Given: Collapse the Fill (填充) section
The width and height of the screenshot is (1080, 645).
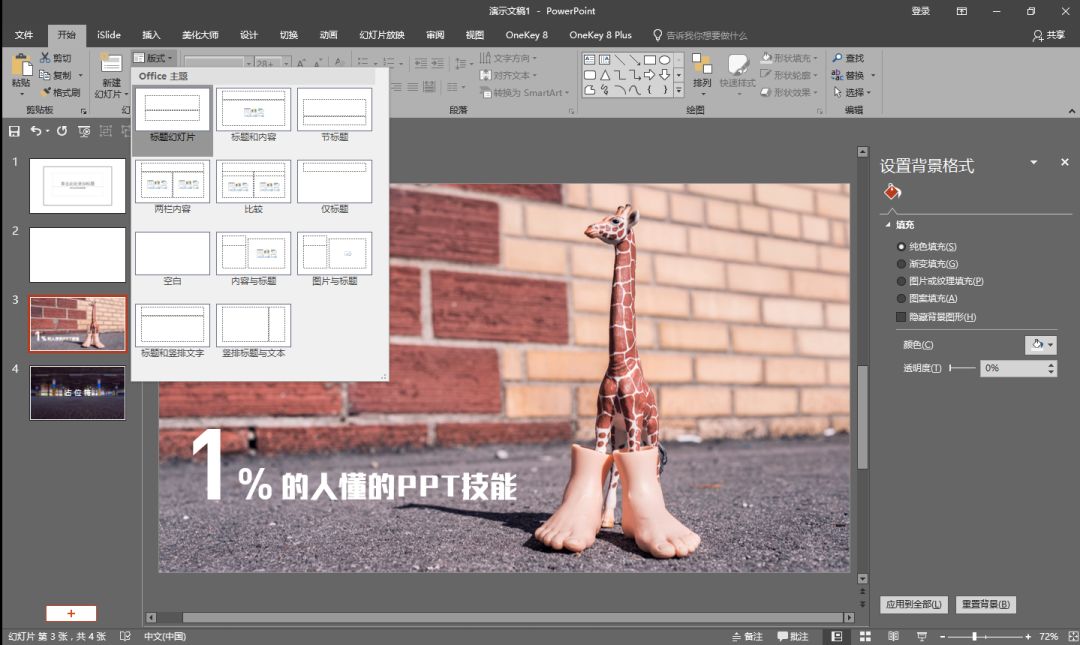Looking at the screenshot, I should 887,225.
